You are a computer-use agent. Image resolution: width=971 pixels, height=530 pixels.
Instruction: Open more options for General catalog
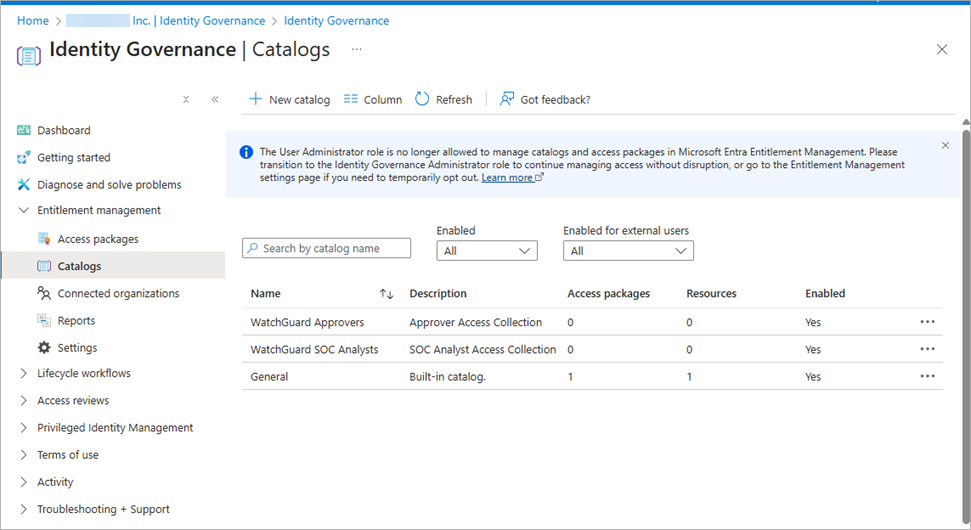pyautogui.click(x=927, y=376)
